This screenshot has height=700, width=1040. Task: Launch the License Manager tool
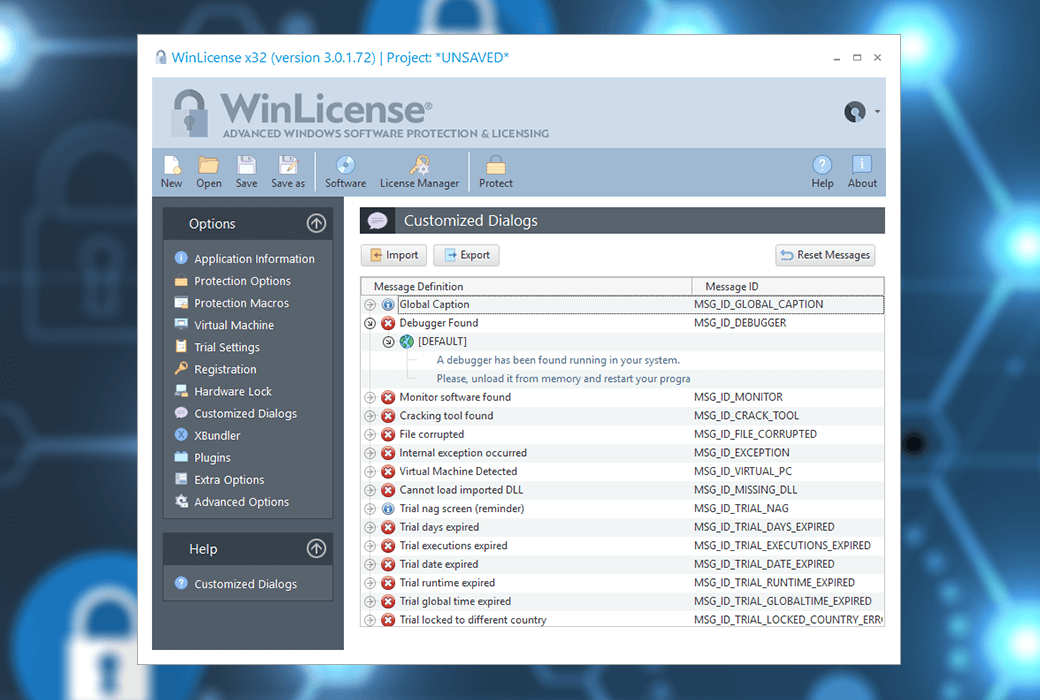coord(419,171)
